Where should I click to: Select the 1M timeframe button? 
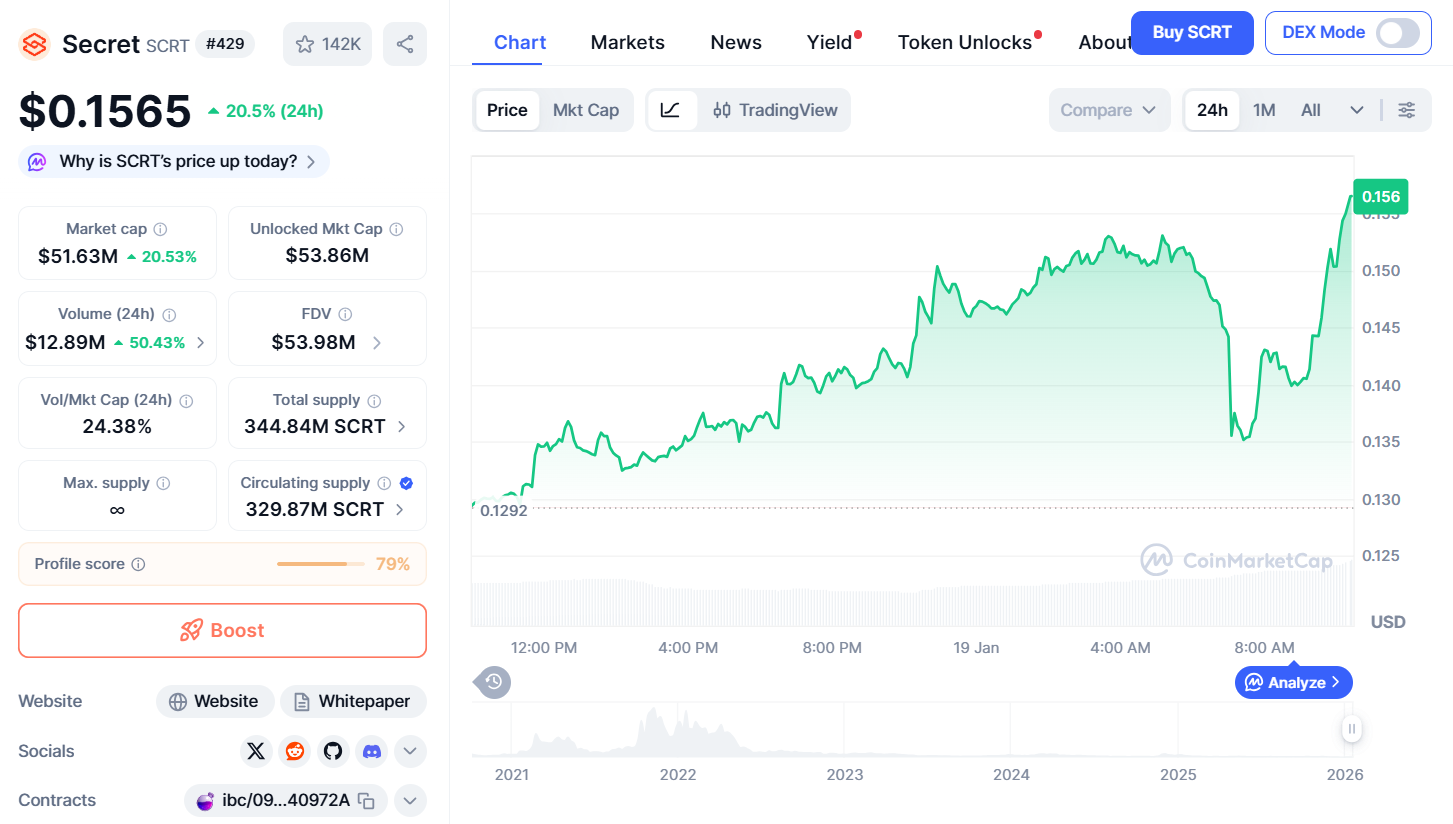click(1263, 110)
